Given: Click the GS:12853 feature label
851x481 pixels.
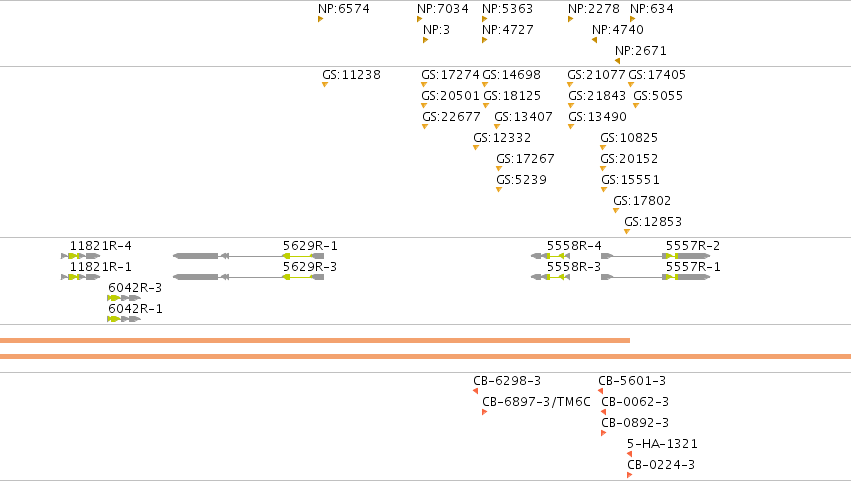Looking at the screenshot, I should coord(653,223).
